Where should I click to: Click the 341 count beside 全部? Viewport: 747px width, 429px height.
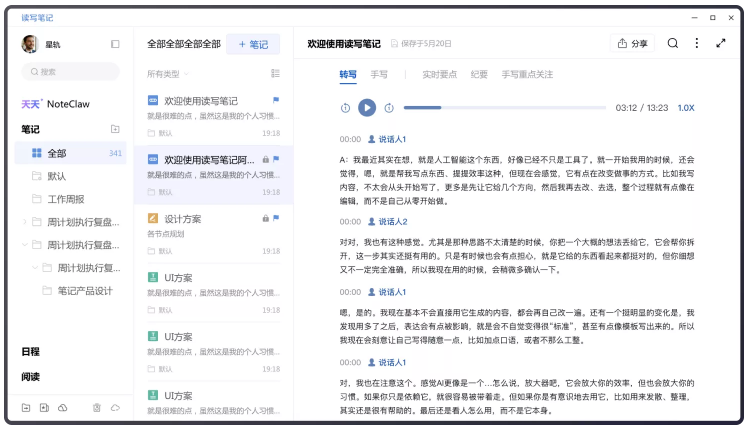pos(115,153)
